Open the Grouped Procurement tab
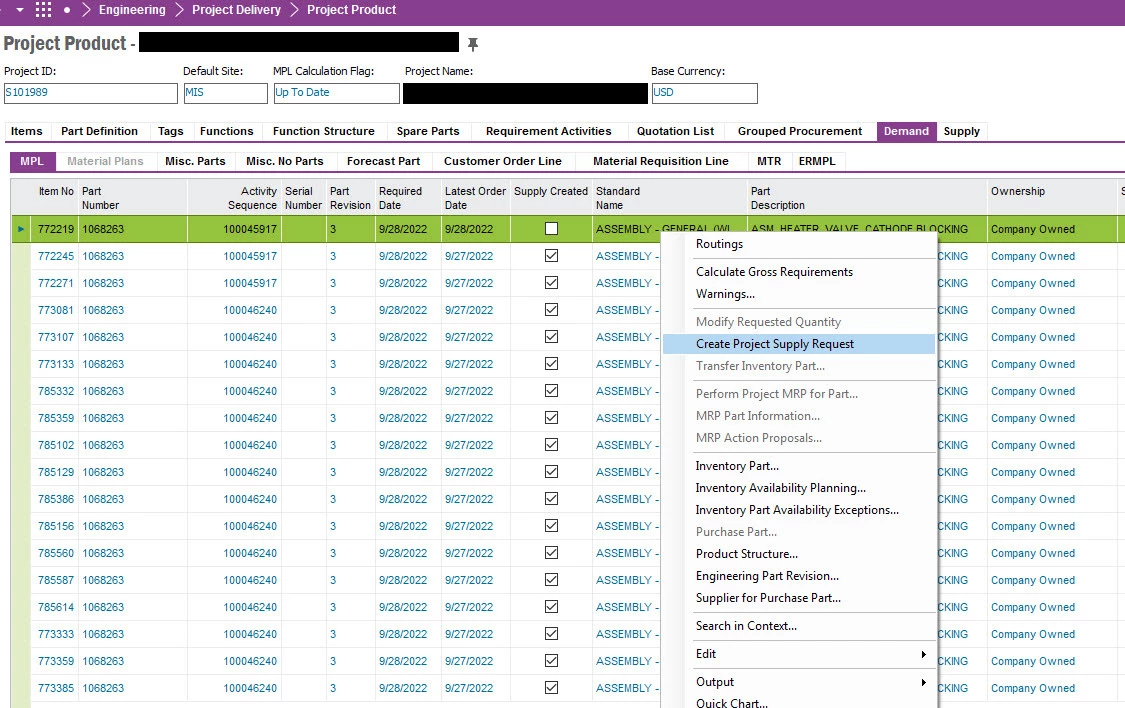Viewport: 1125px width, 708px height. click(x=799, y=131)
